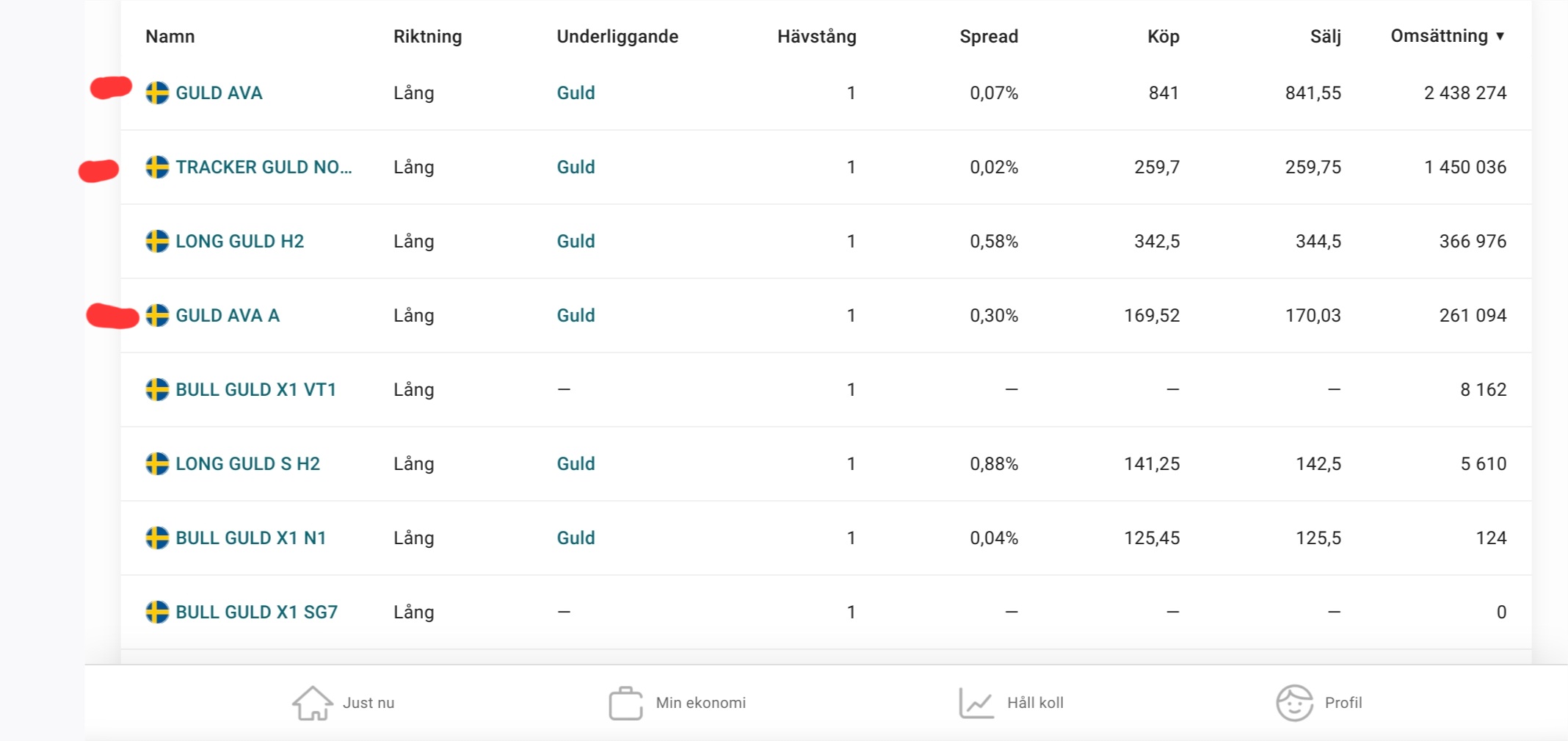Open the Profil face icon
Image resolution: width=1568 pixels, height=741 pixels.
click(1294, 703)
